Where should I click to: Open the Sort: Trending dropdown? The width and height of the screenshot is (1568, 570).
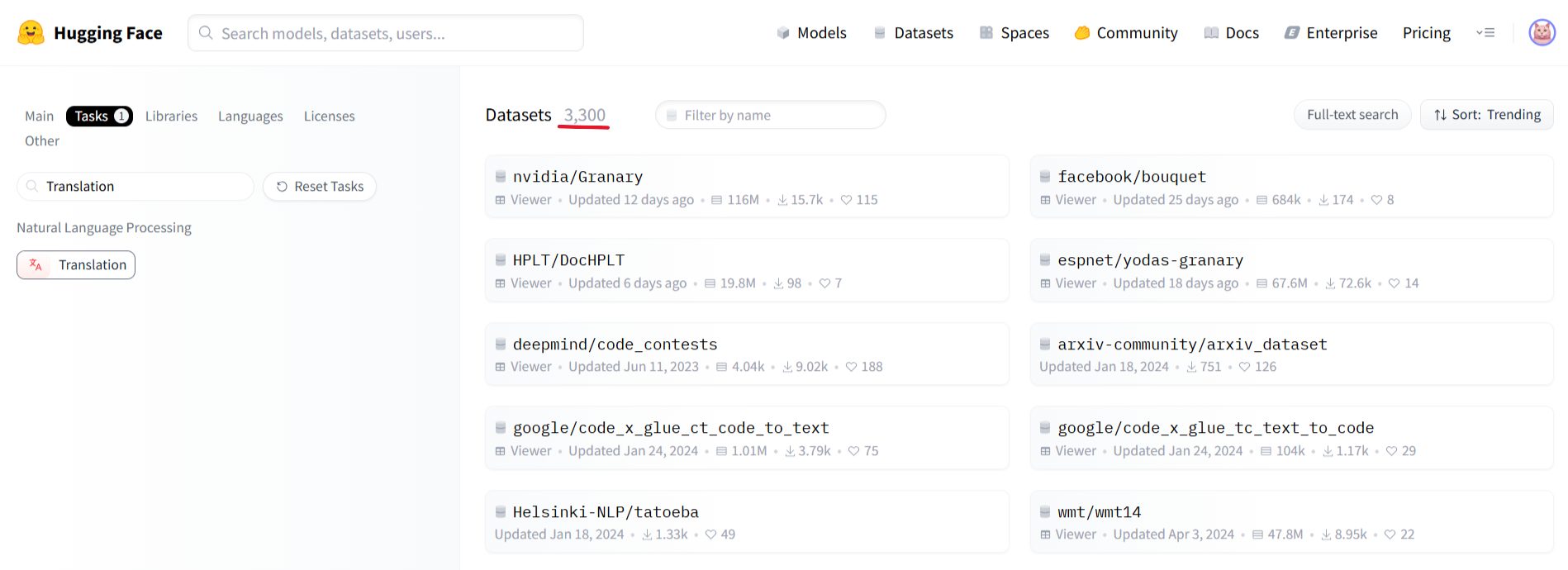click(x=1487, y=115)
